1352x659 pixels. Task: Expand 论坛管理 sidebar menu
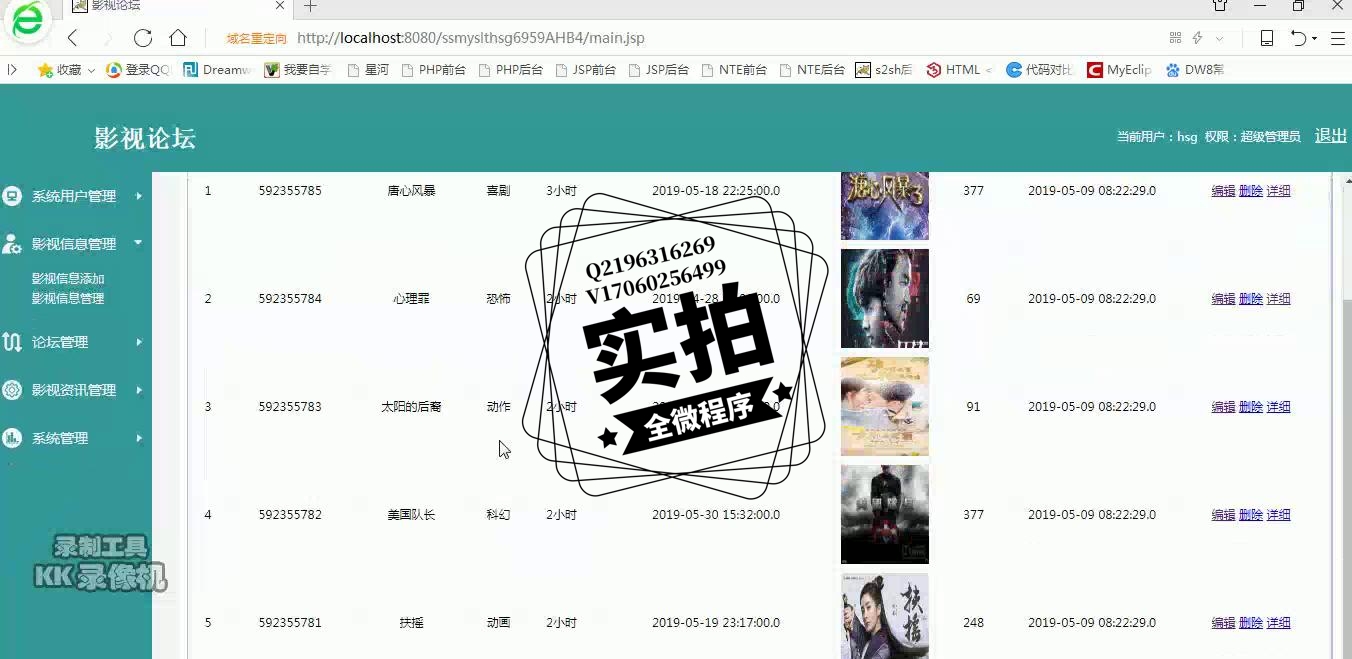tap(72, 342)
